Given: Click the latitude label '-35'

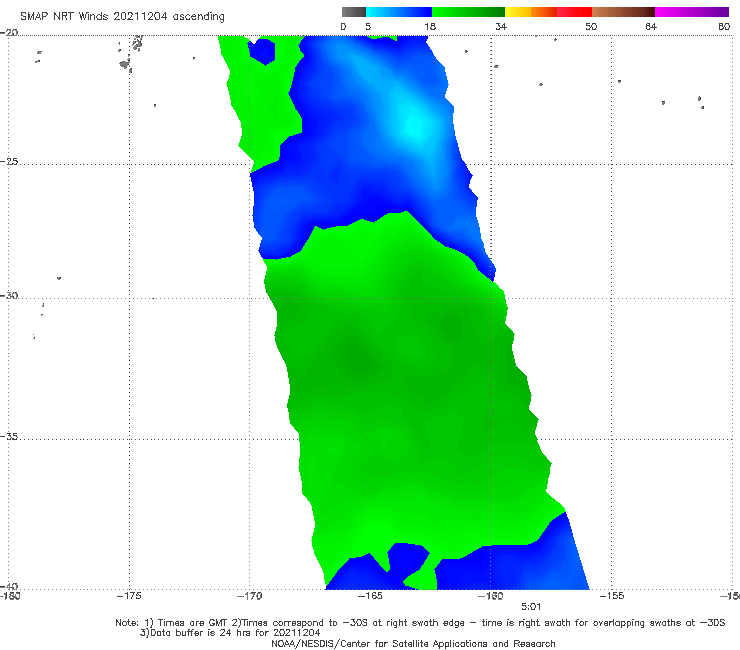Looking at the screenshot, I should click(x=9, y=437).
